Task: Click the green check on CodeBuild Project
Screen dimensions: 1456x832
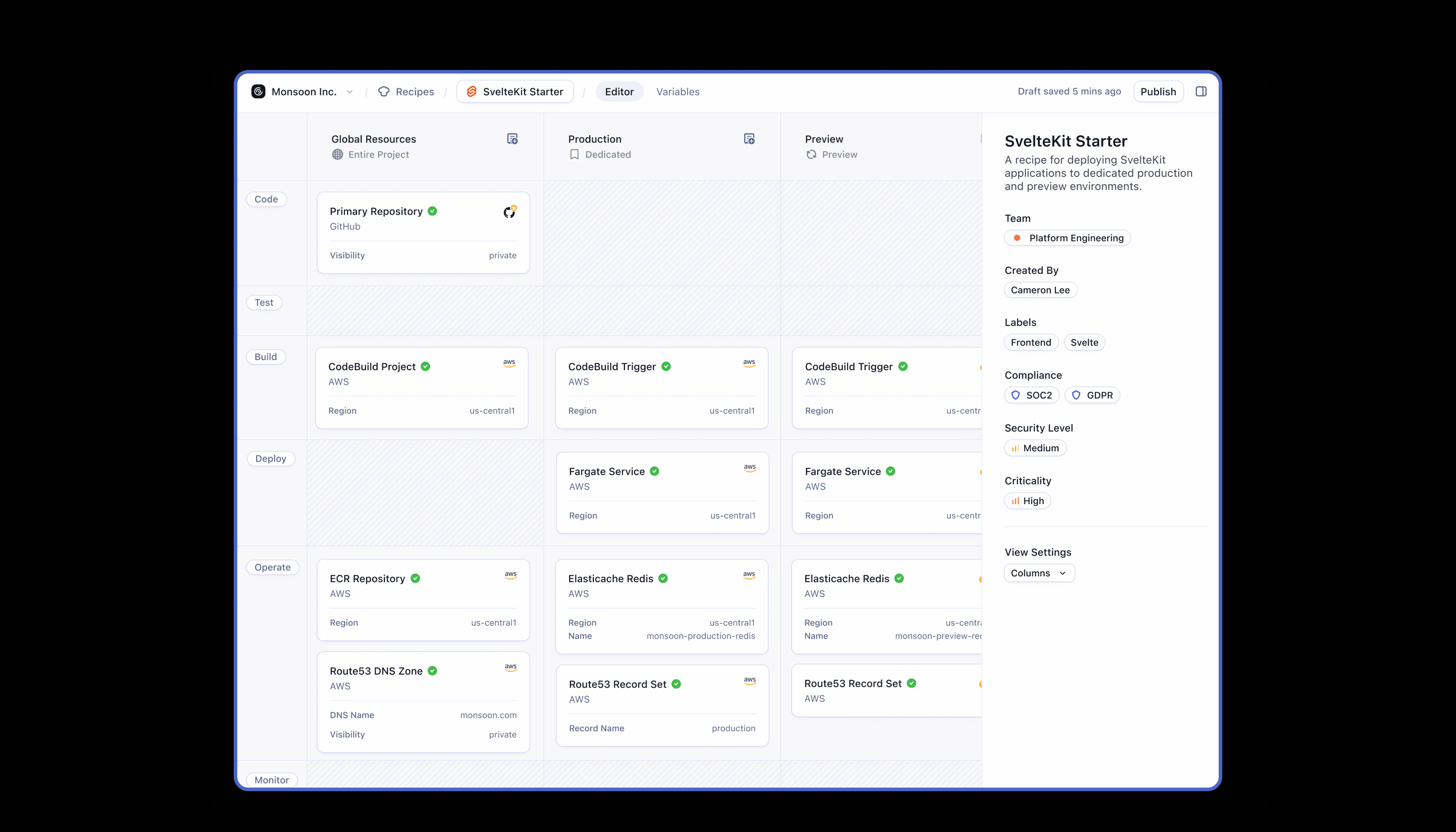Action: pyautogui.click(x=426, y=366)
